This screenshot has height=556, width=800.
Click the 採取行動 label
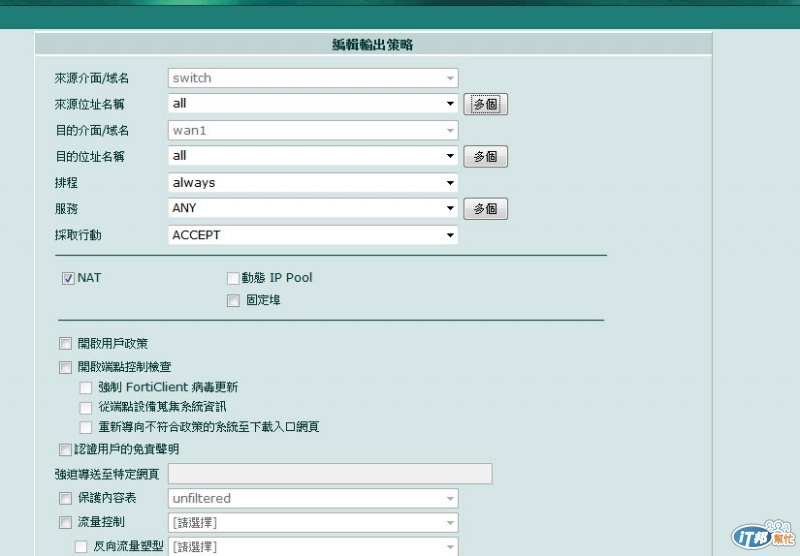[78, 235]
